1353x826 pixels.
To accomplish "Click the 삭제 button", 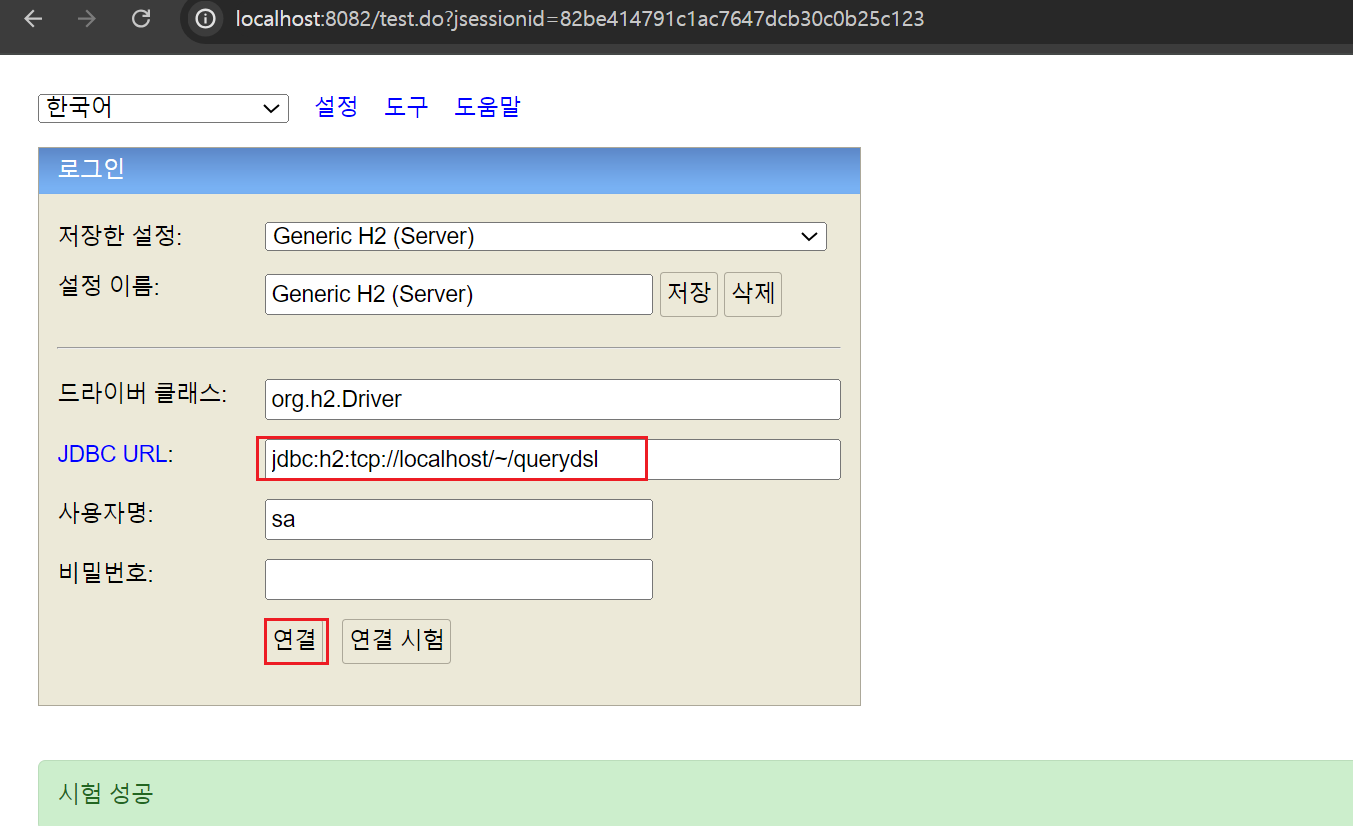I will coord(753,294).
